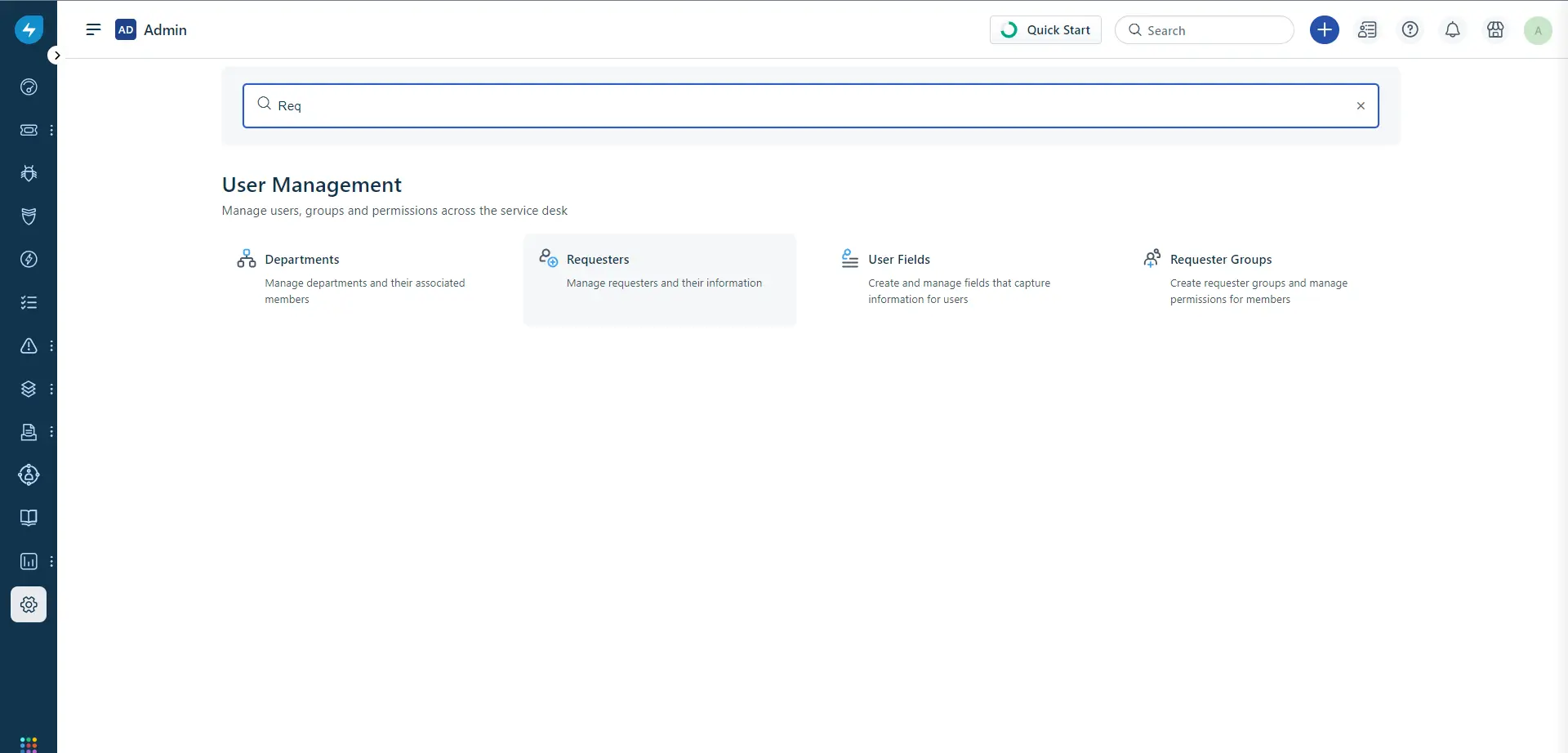Open the Changes lightning bolt icon
Viewport: 1568px width, 753px height.
pyautogui.click(x=29, y=259)
